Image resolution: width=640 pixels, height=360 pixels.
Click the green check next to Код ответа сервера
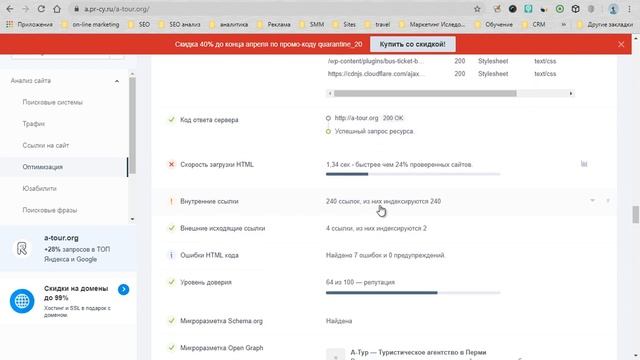171,120
